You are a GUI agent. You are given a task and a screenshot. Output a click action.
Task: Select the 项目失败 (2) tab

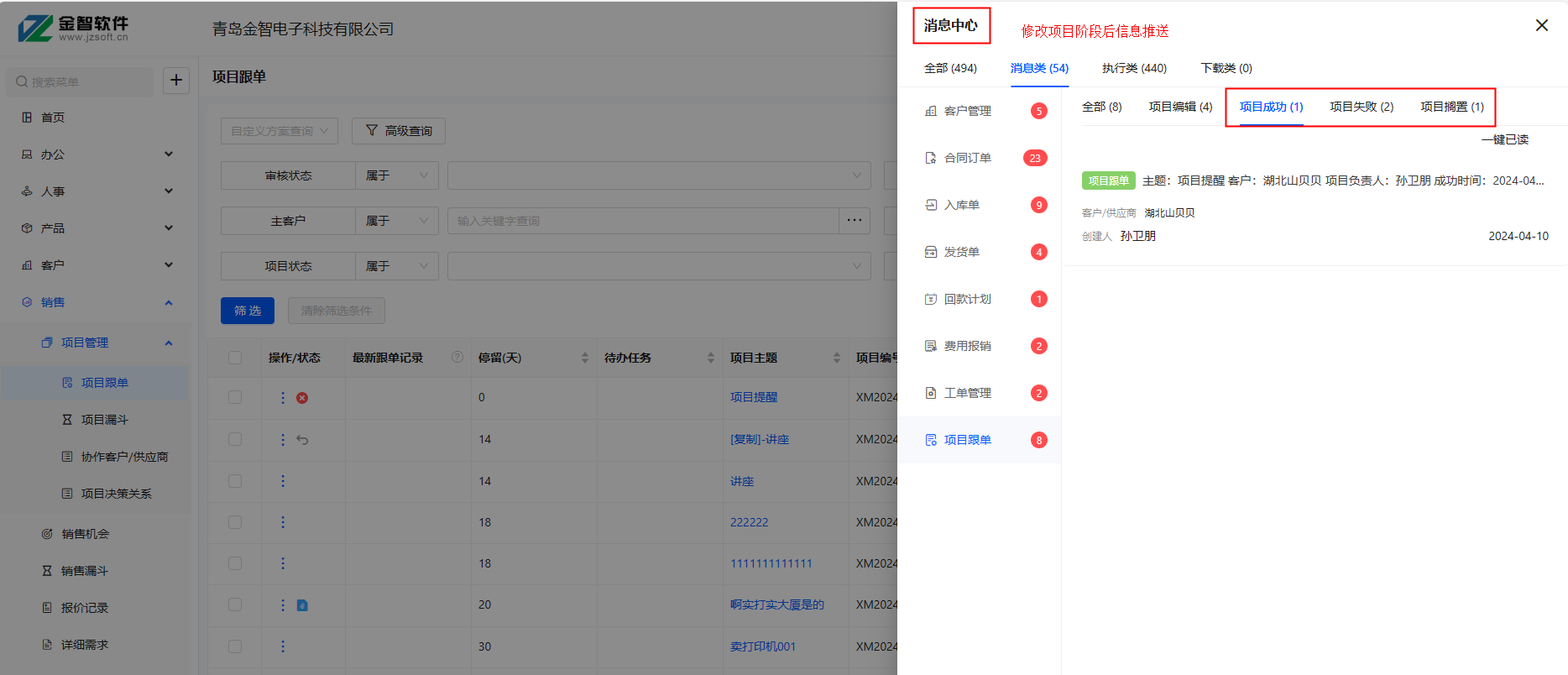click(1361, 107)
